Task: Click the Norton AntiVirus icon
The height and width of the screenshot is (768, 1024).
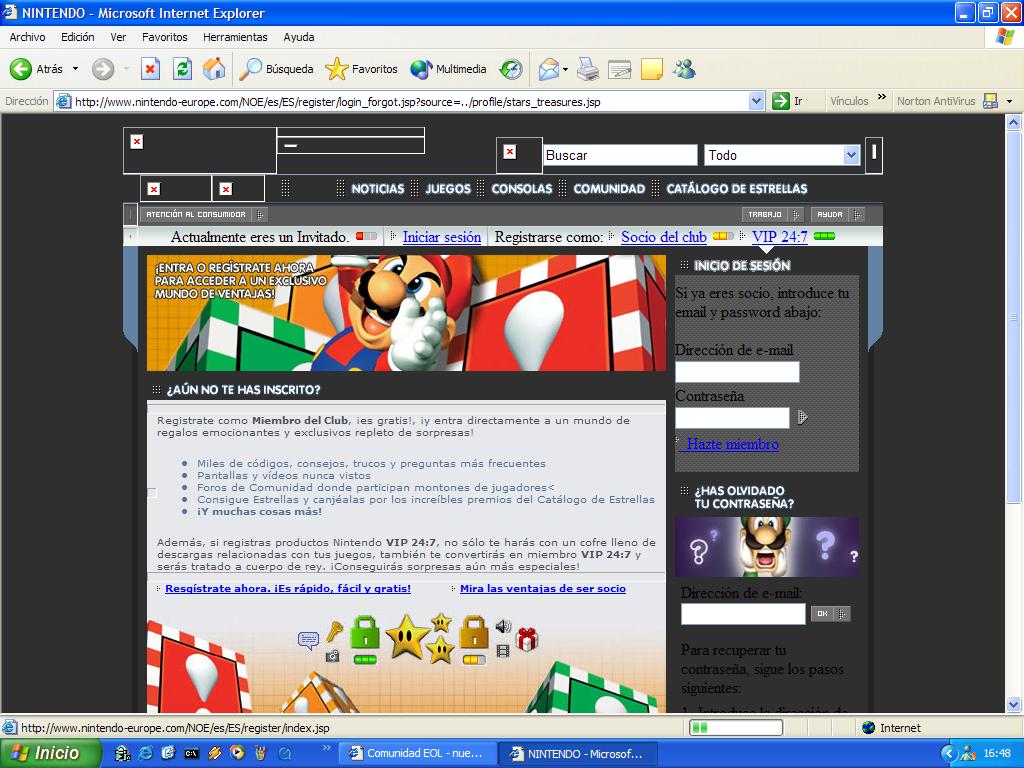Action: [990, 101]
